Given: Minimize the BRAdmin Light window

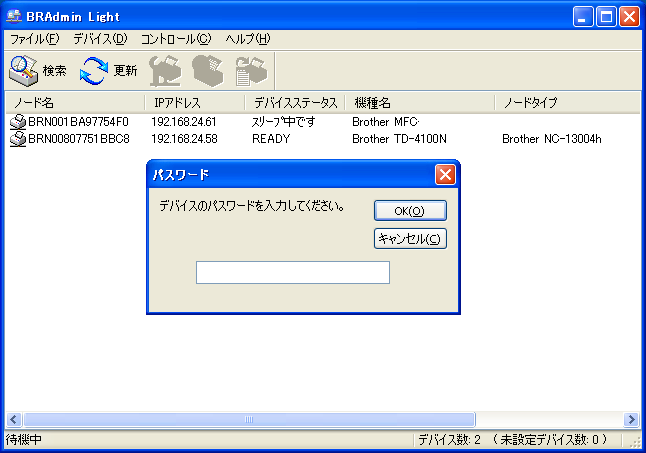Looking at the screenshot, I should pos(583,17).
